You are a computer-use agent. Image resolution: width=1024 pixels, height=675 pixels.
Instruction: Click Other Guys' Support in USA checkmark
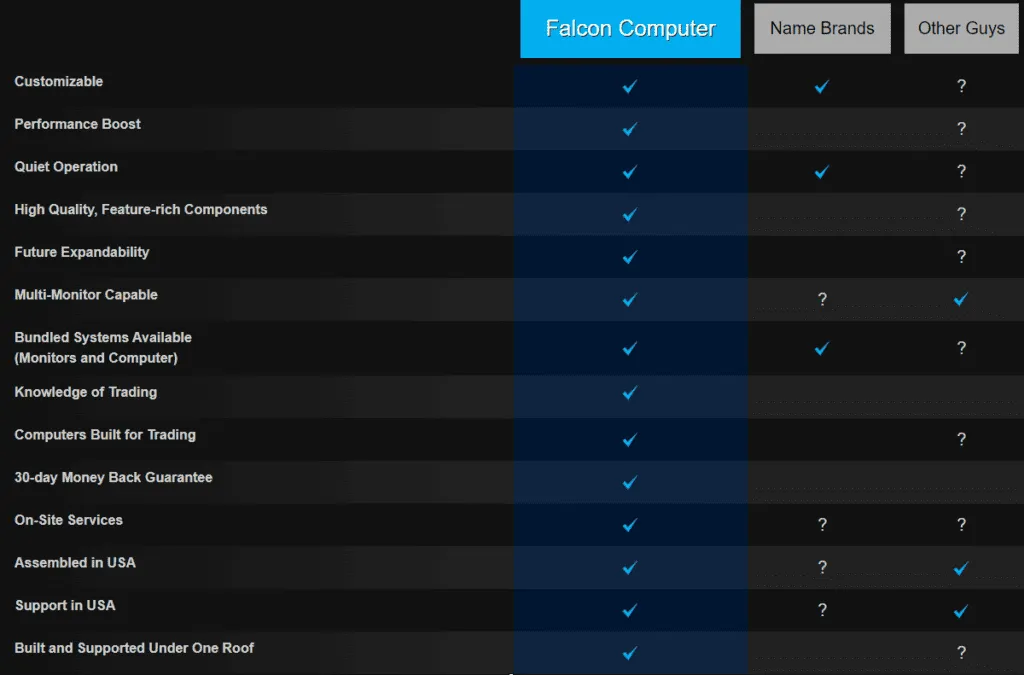click(961, 611)
